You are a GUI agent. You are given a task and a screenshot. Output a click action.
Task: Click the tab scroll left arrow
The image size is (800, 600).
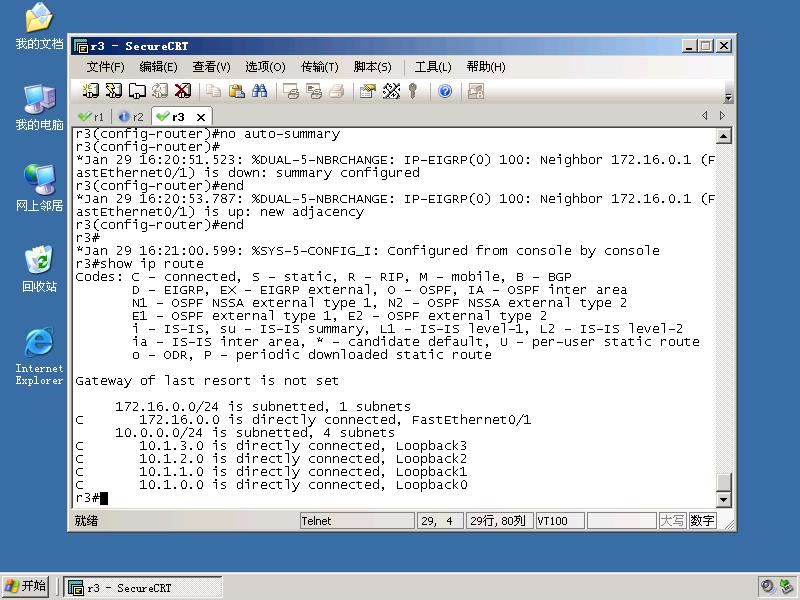point(705,116)
